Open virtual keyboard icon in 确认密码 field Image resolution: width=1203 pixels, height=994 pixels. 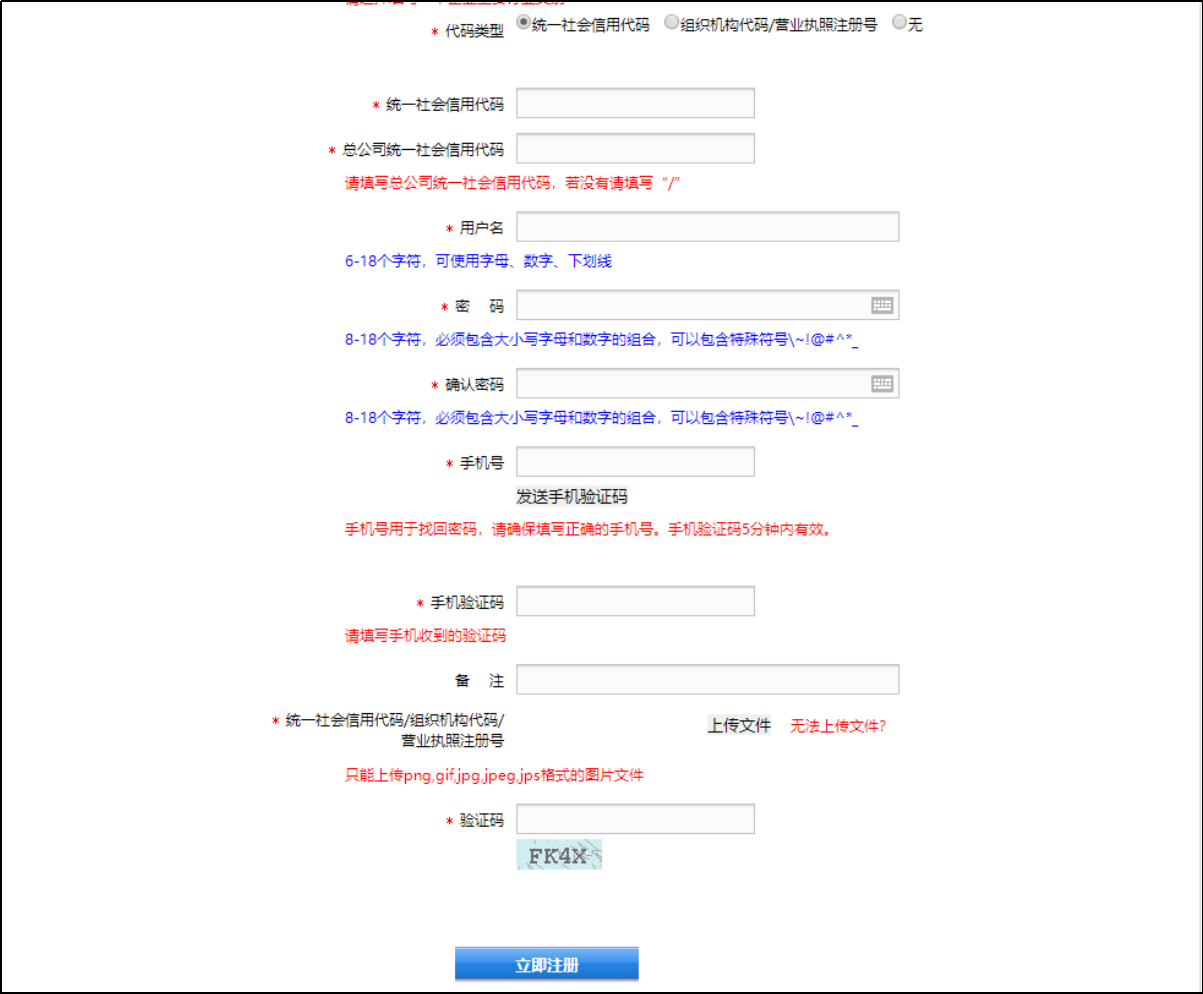(882, 383)
